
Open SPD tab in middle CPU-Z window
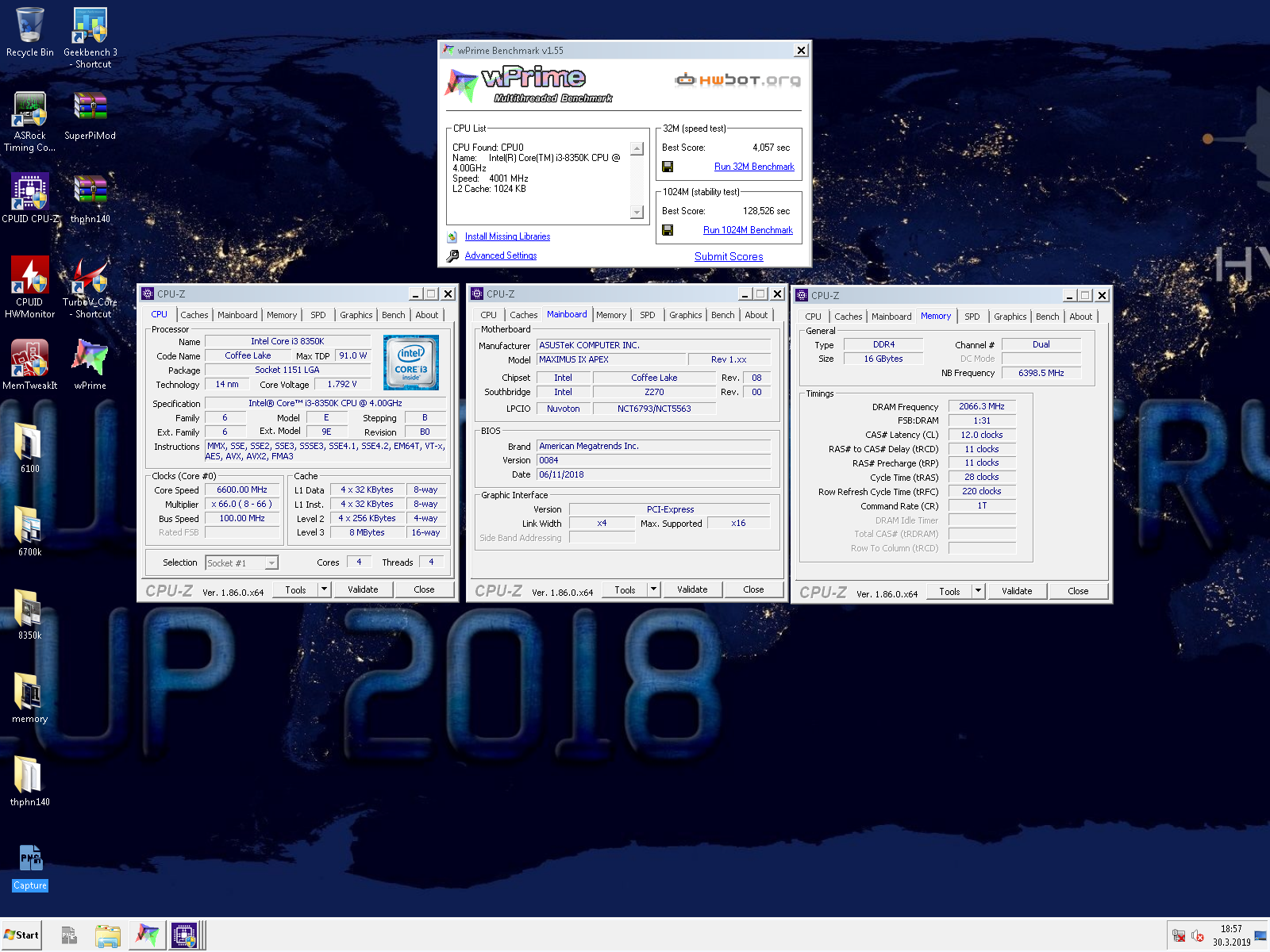click(648, 315)
